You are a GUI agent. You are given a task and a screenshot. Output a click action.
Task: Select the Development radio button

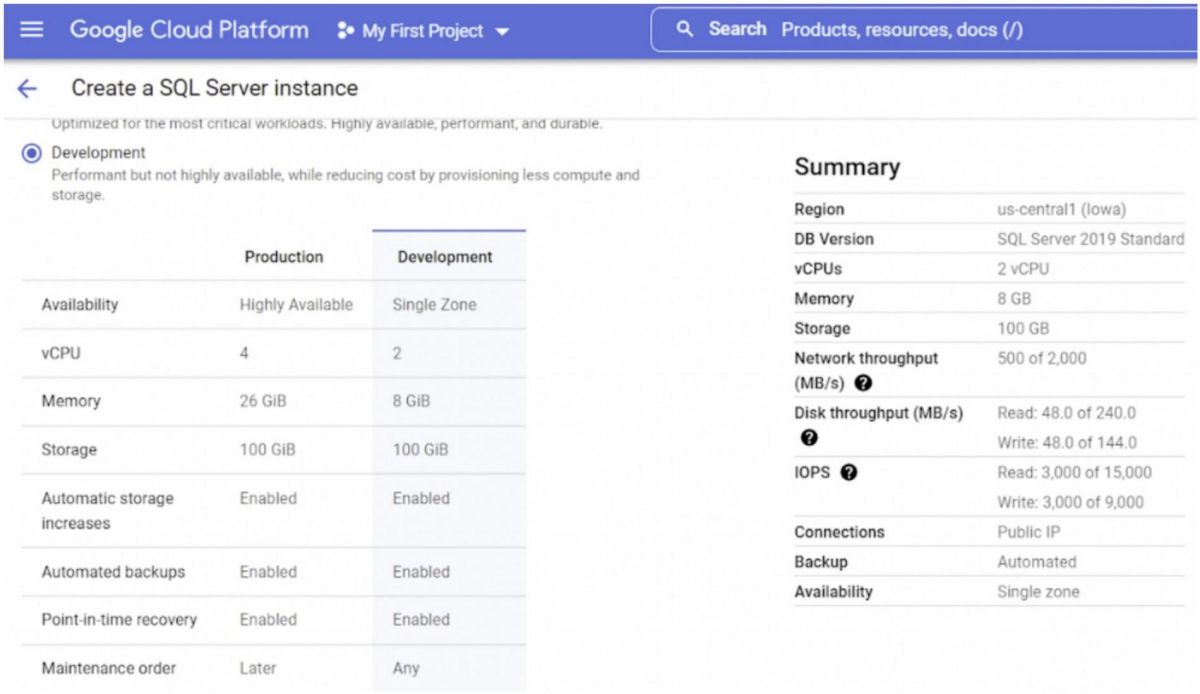coord(32,154)
